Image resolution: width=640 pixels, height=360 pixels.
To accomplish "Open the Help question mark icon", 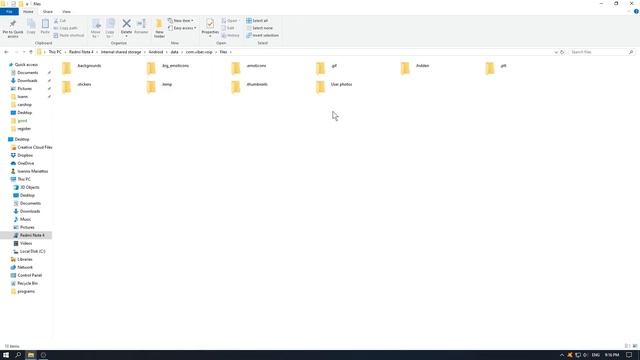I will 636,11.
